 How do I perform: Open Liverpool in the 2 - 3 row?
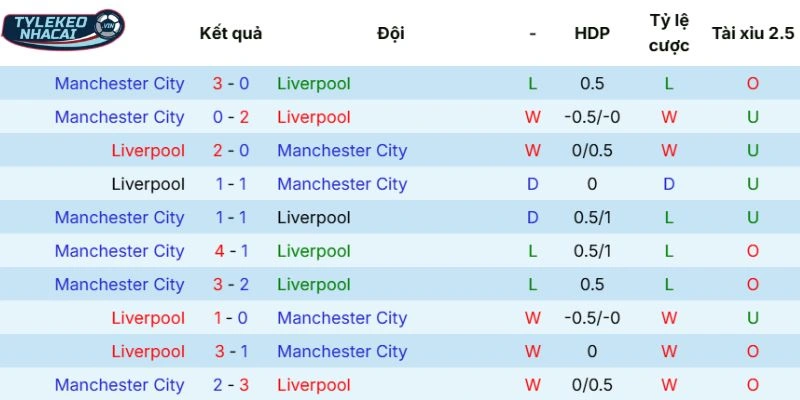coord(314,385)
